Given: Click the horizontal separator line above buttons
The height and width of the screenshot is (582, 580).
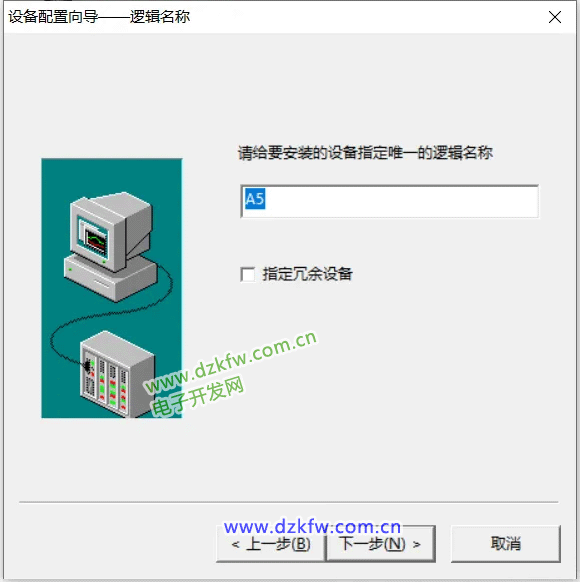Looking at the screenshot, I should 289,502.
